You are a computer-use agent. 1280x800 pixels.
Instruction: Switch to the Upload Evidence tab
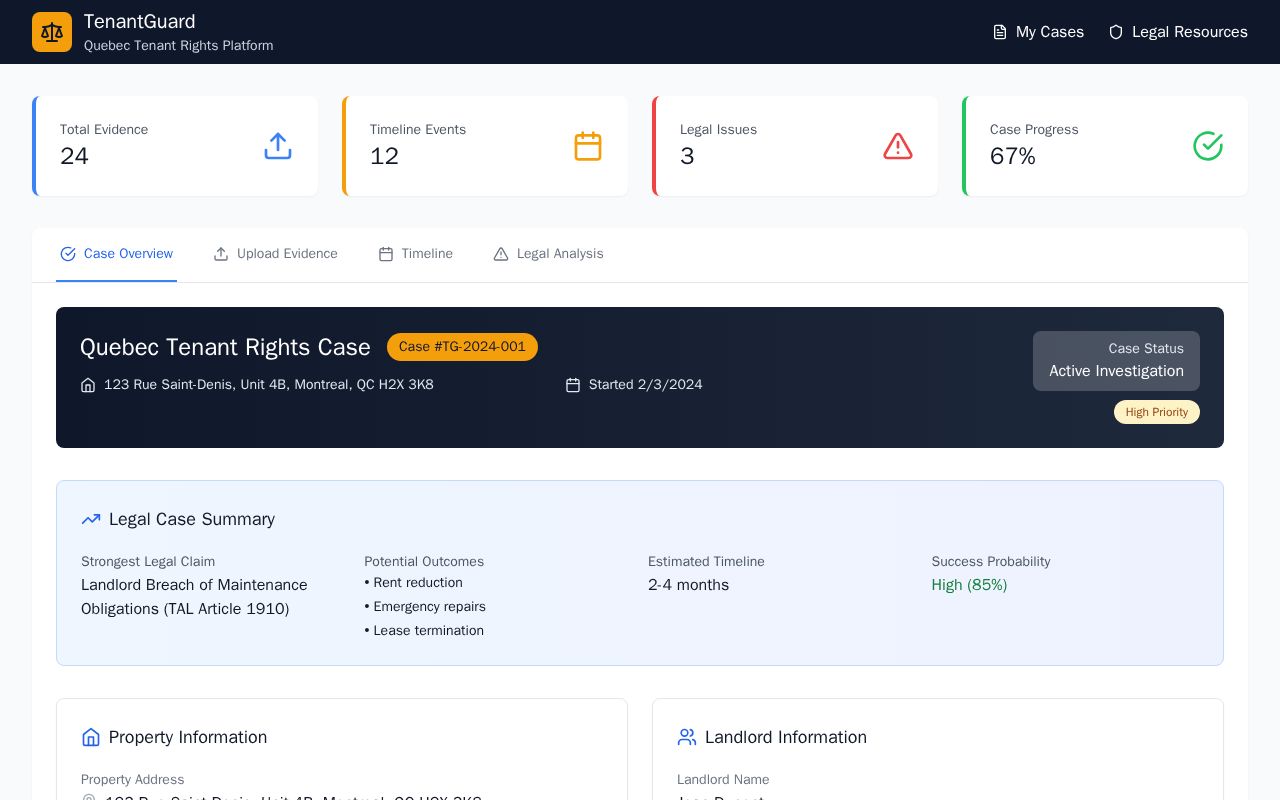[275, 254]
